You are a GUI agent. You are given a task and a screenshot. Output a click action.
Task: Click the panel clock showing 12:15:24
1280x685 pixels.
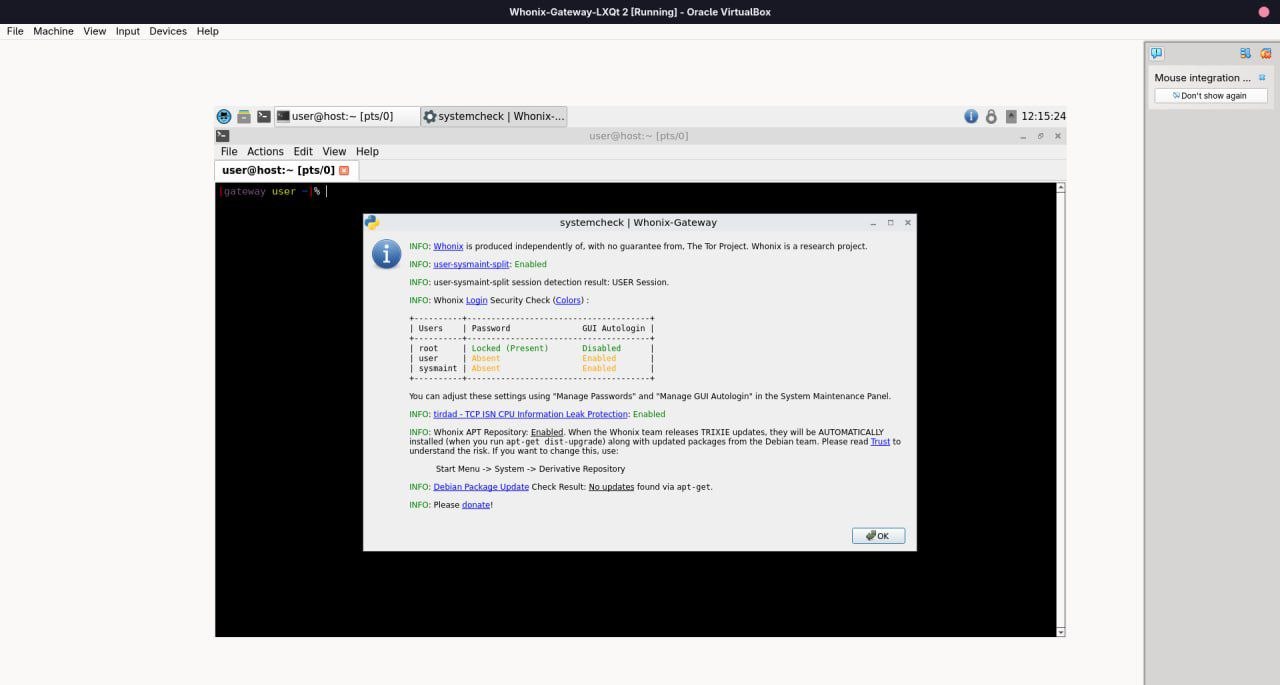pos(1043,116)
